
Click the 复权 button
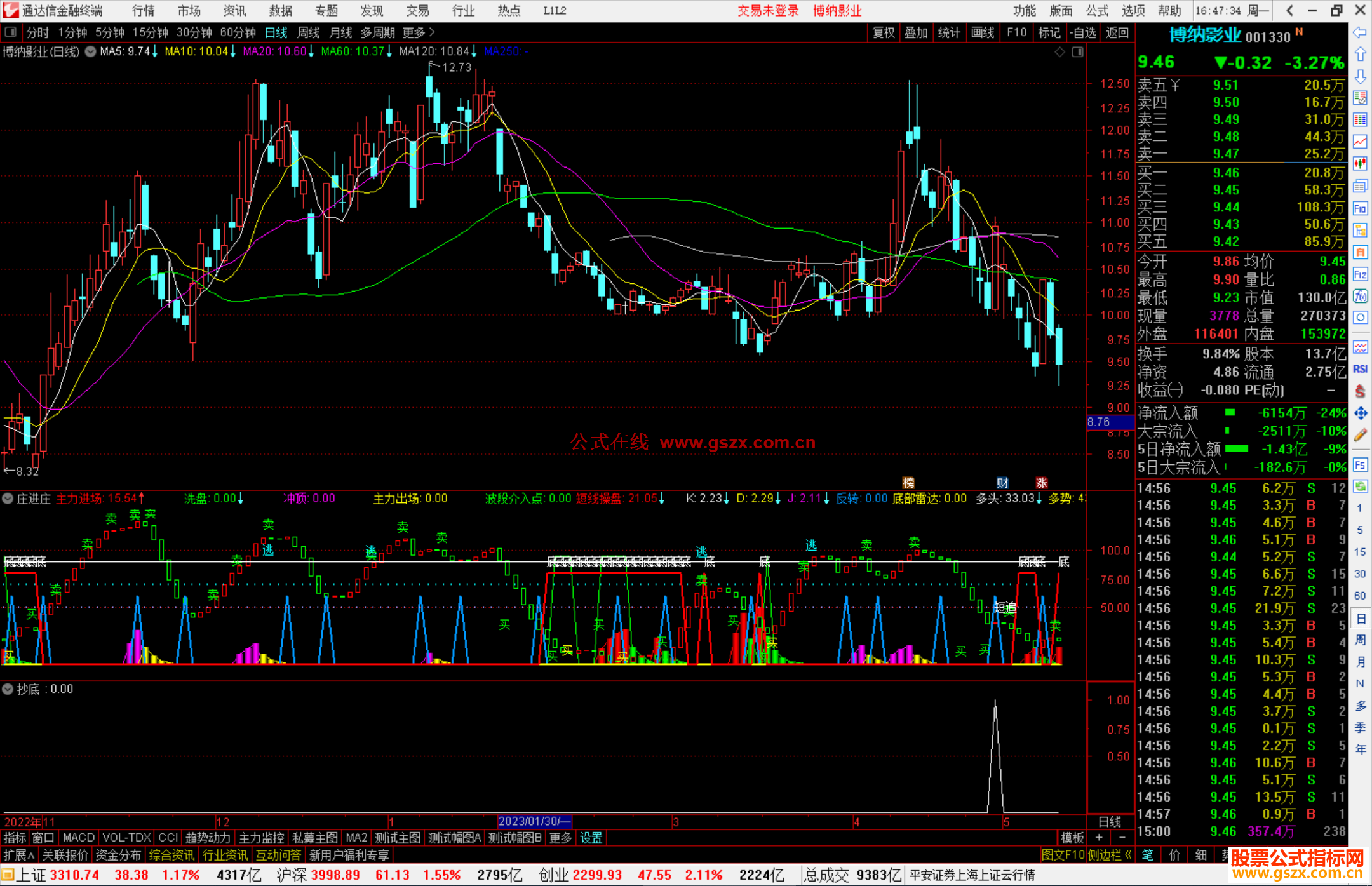(x=884, y=32)
